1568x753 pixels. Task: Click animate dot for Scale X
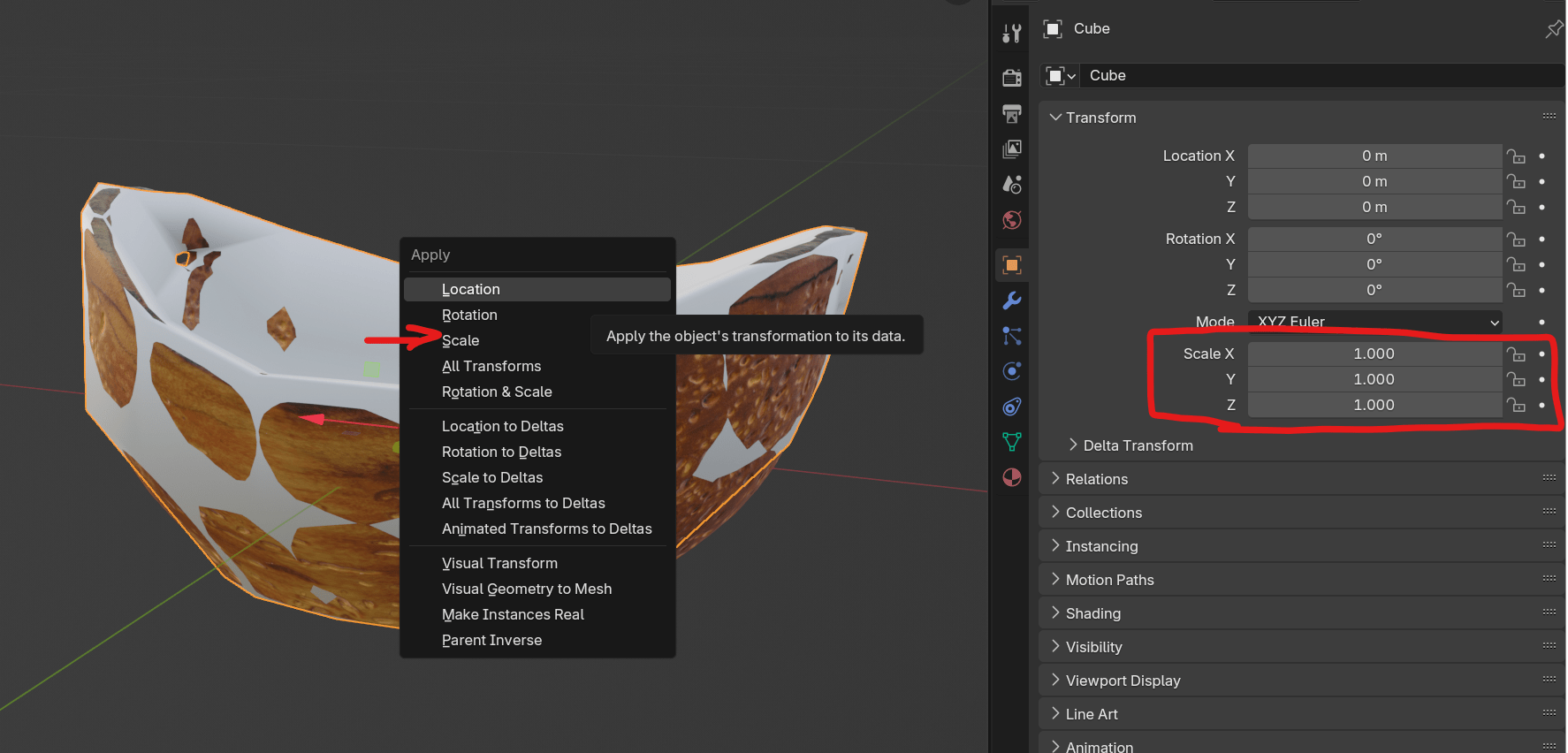1541,354
